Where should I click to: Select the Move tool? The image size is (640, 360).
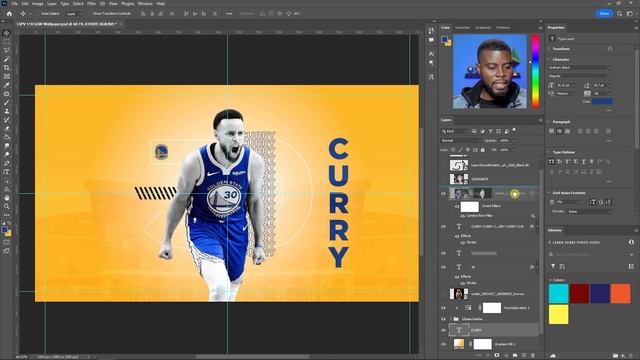click(7, 33)
